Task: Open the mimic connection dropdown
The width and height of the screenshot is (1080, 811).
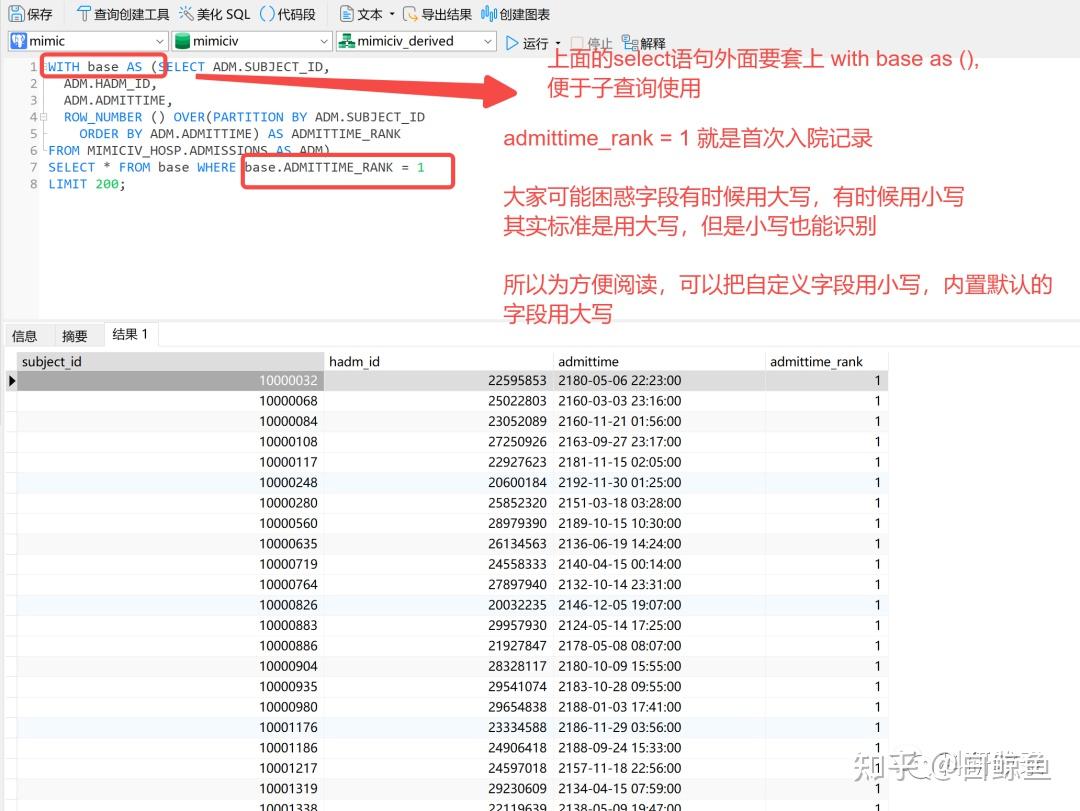Action: coord(160,42)
